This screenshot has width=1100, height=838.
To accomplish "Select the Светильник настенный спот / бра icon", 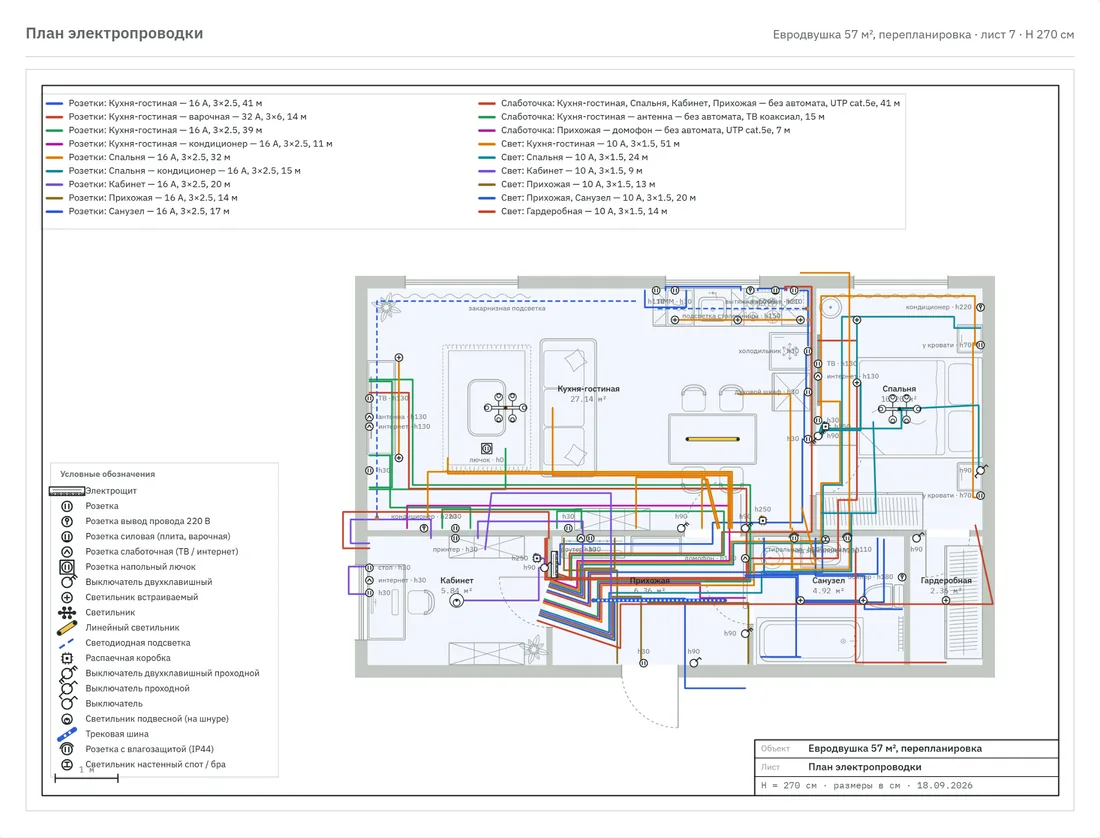I will 67,765.
